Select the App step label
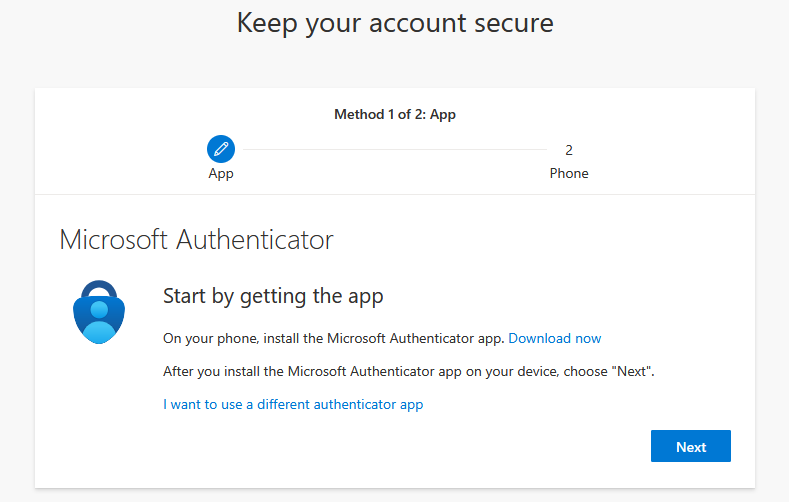This screenshot has height=502, width=789. (x=221, y=173)
